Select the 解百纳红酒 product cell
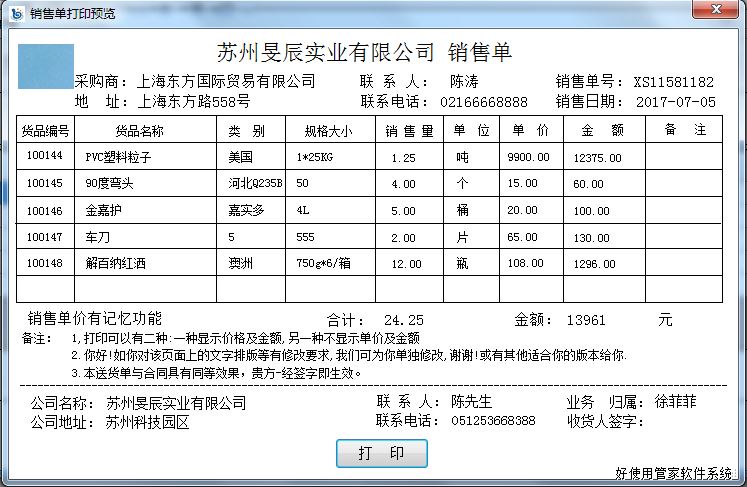The height and width of the screenshot is (487, 747). point(115,264)
